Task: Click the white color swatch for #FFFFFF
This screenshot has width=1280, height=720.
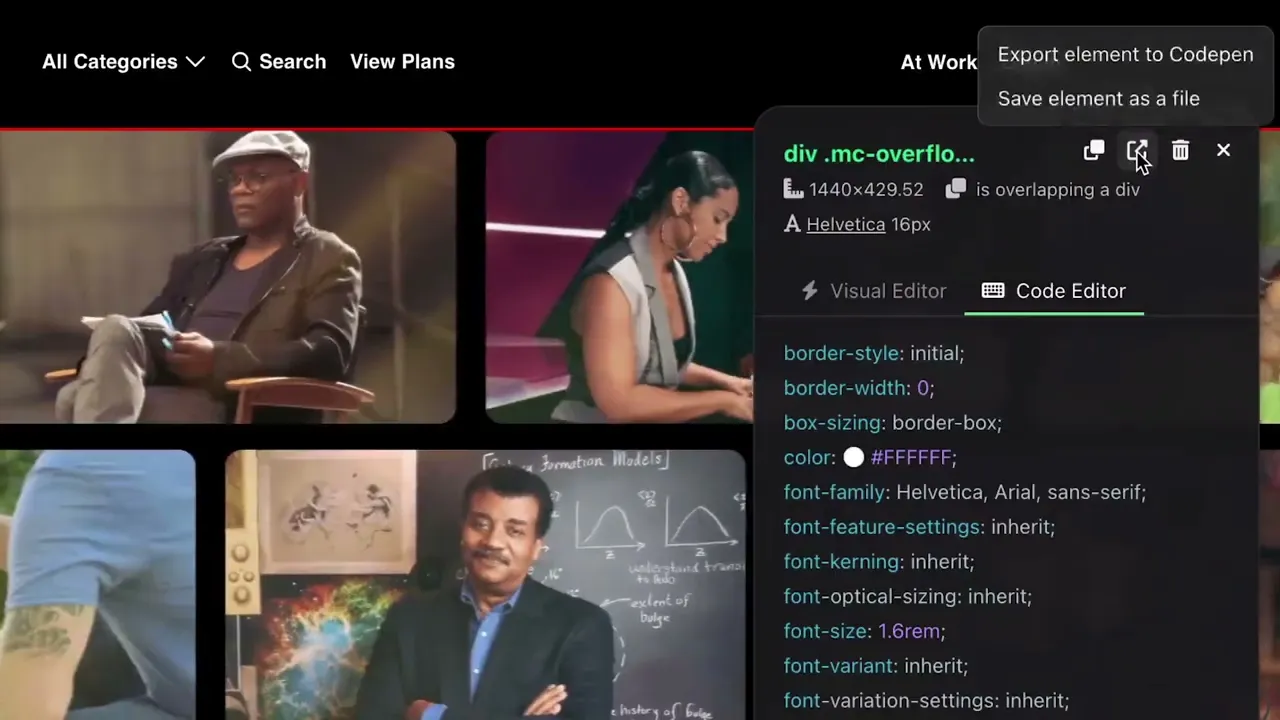Action: (x=853, y=457)
